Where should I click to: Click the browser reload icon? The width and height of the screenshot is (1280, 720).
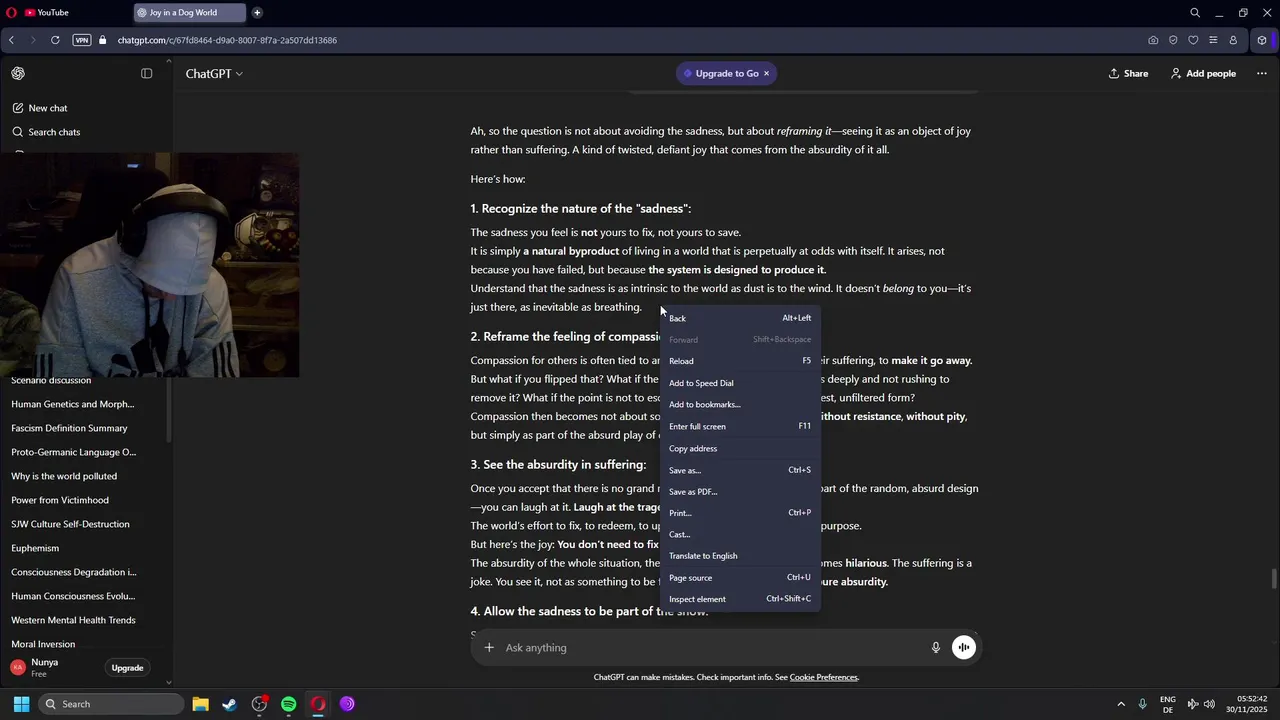(x=55, y=40)
